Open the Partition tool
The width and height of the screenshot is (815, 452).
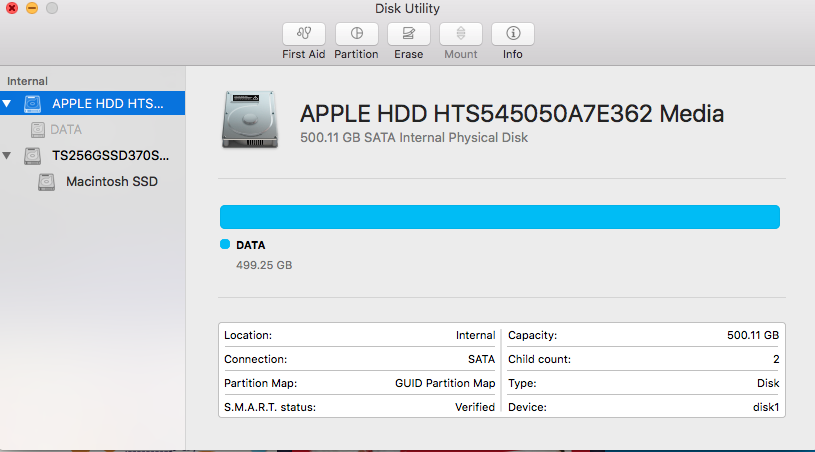click(357, 34)
